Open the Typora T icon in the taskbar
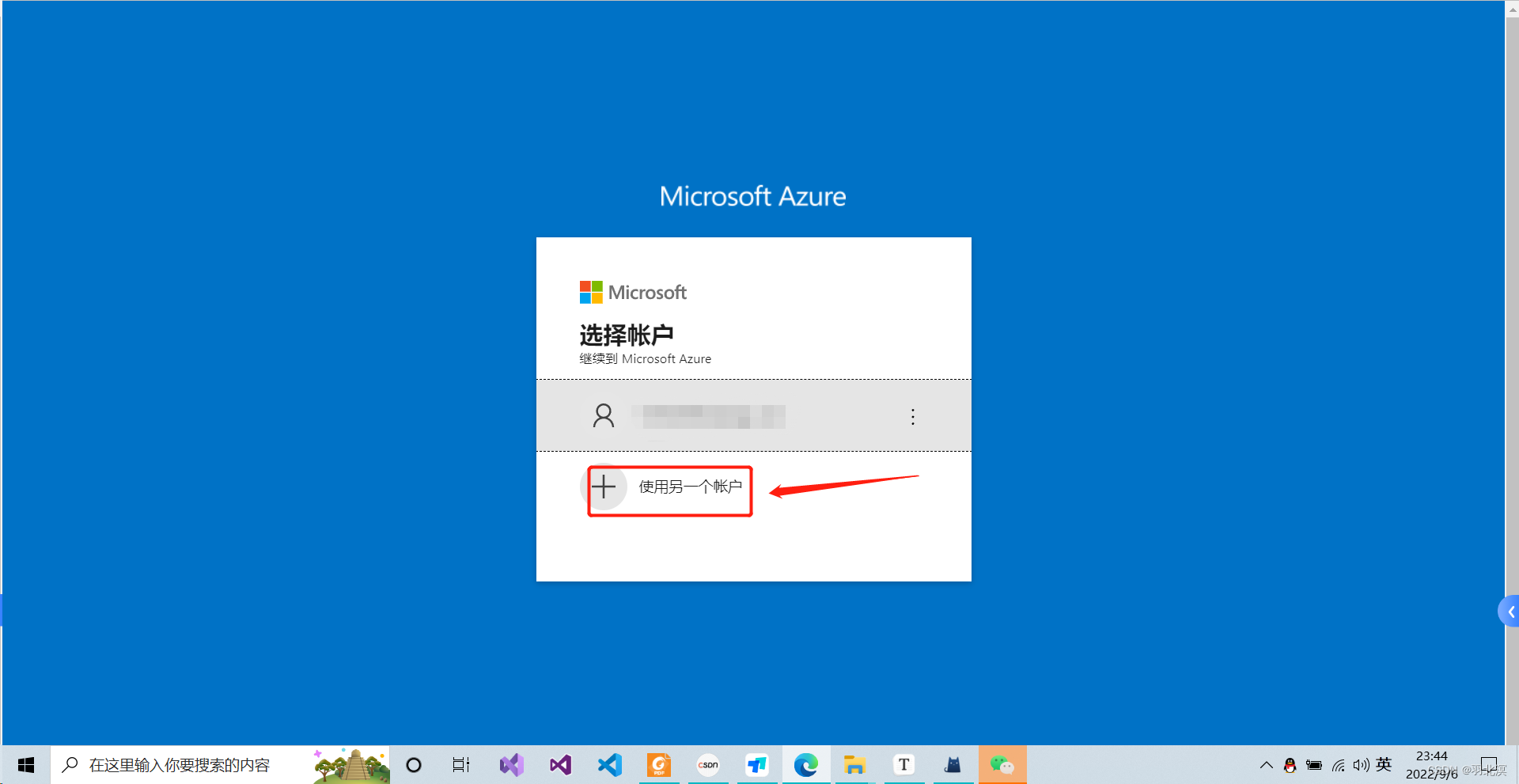This screenshot has height=784, width=1519. coord(904,765)
